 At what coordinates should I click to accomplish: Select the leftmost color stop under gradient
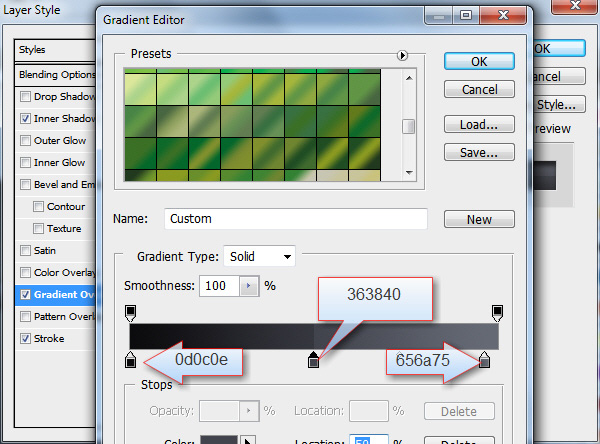130,360
